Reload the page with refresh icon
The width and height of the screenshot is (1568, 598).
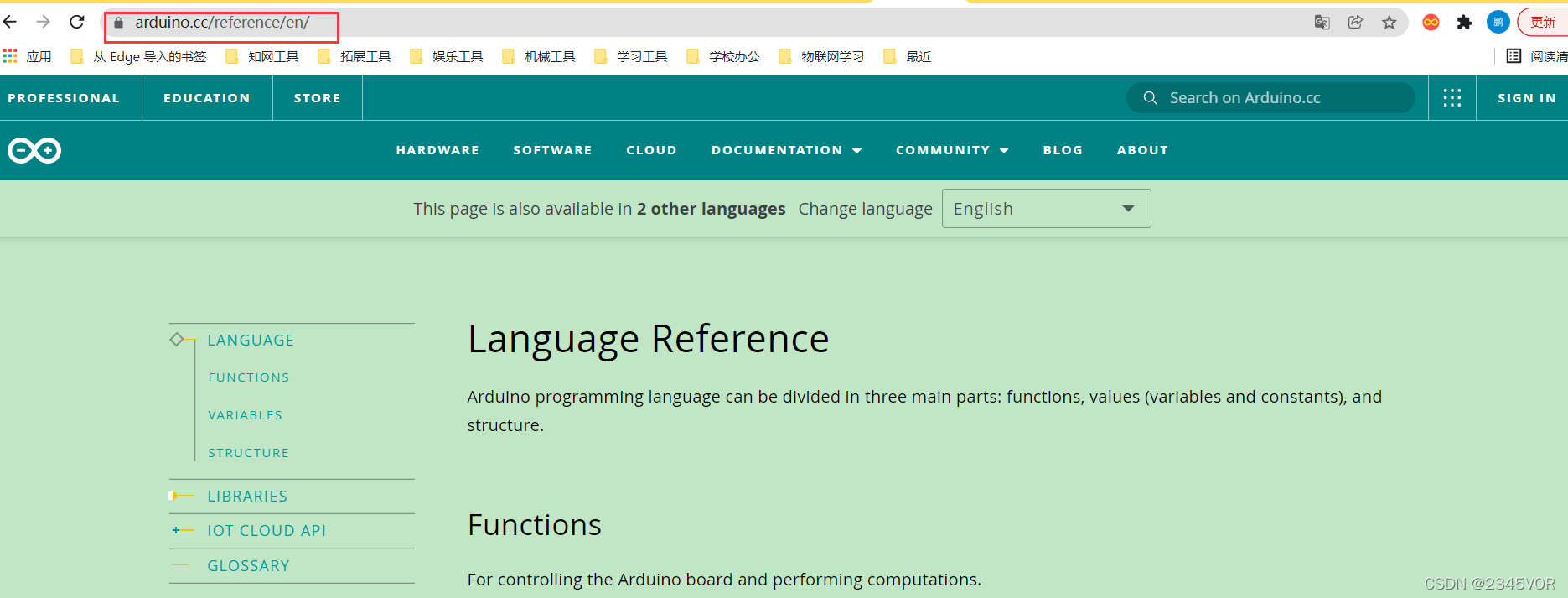pos(77,22)
